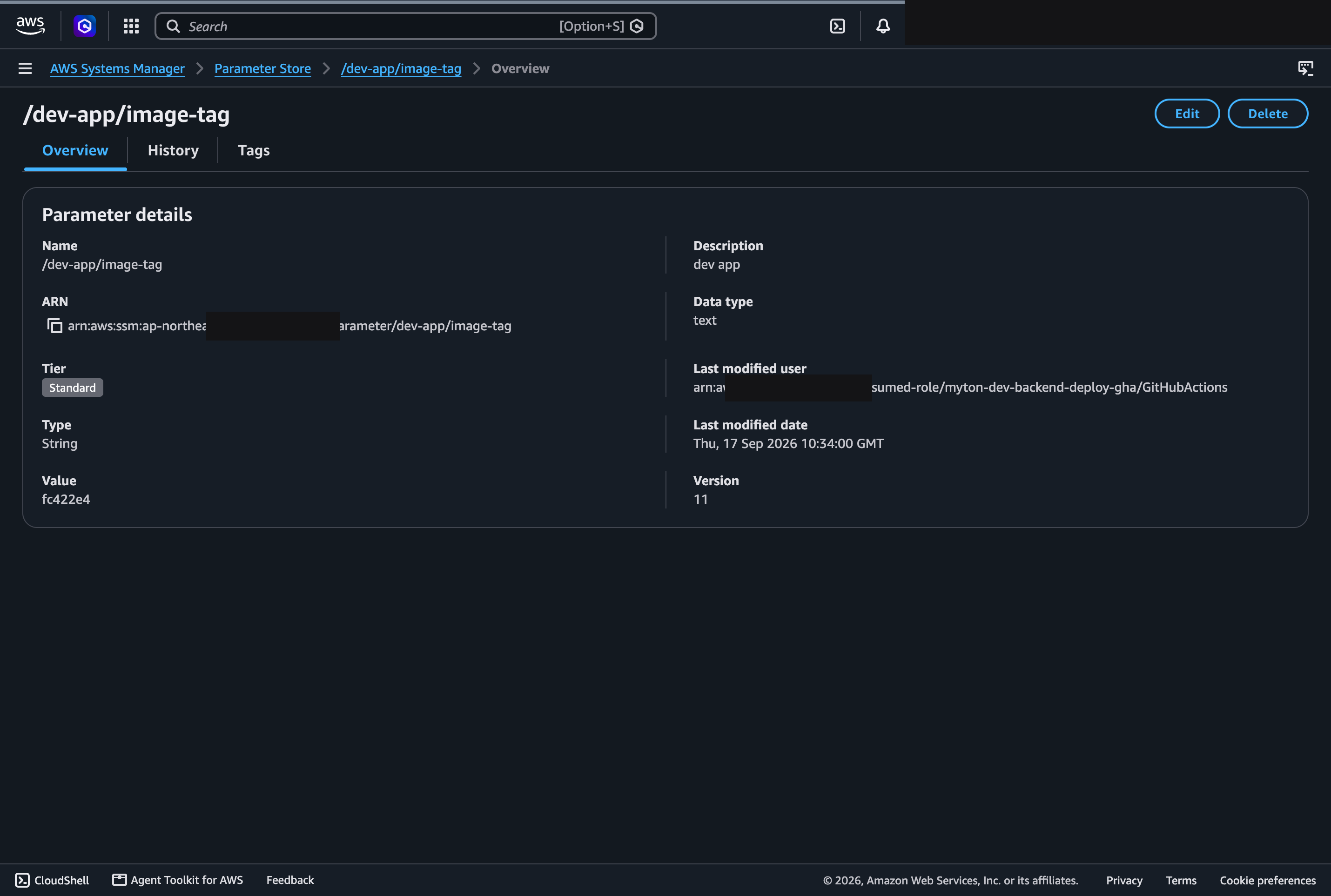The height and width of the screenshot is (896, 1331).
Task: Switch to the History tab
Action: coord(173,150)
